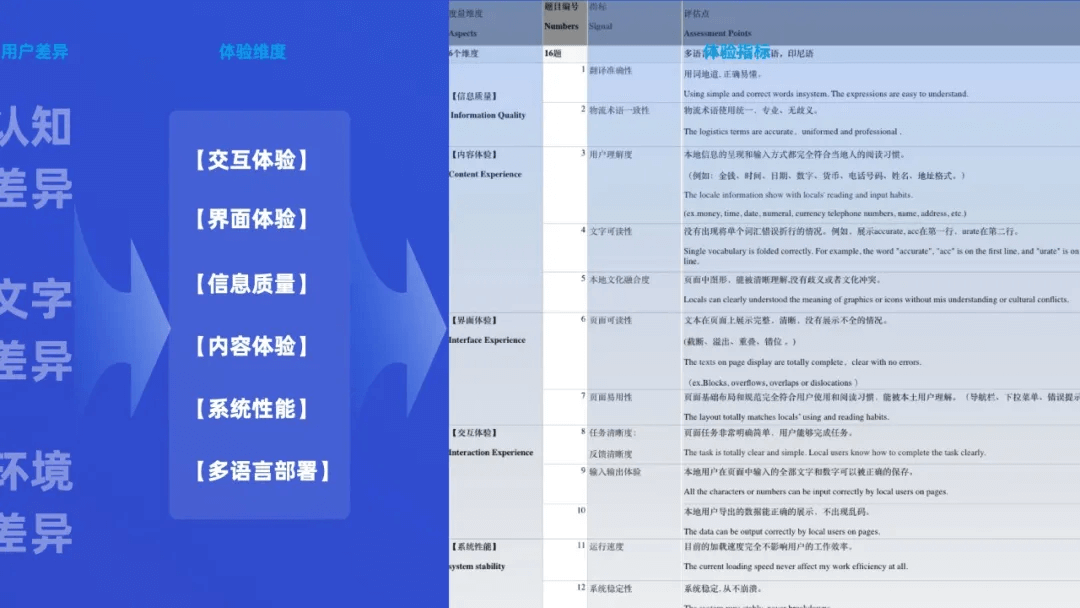Click the Assessment Points column header
1080x608 pixels.
717,33
